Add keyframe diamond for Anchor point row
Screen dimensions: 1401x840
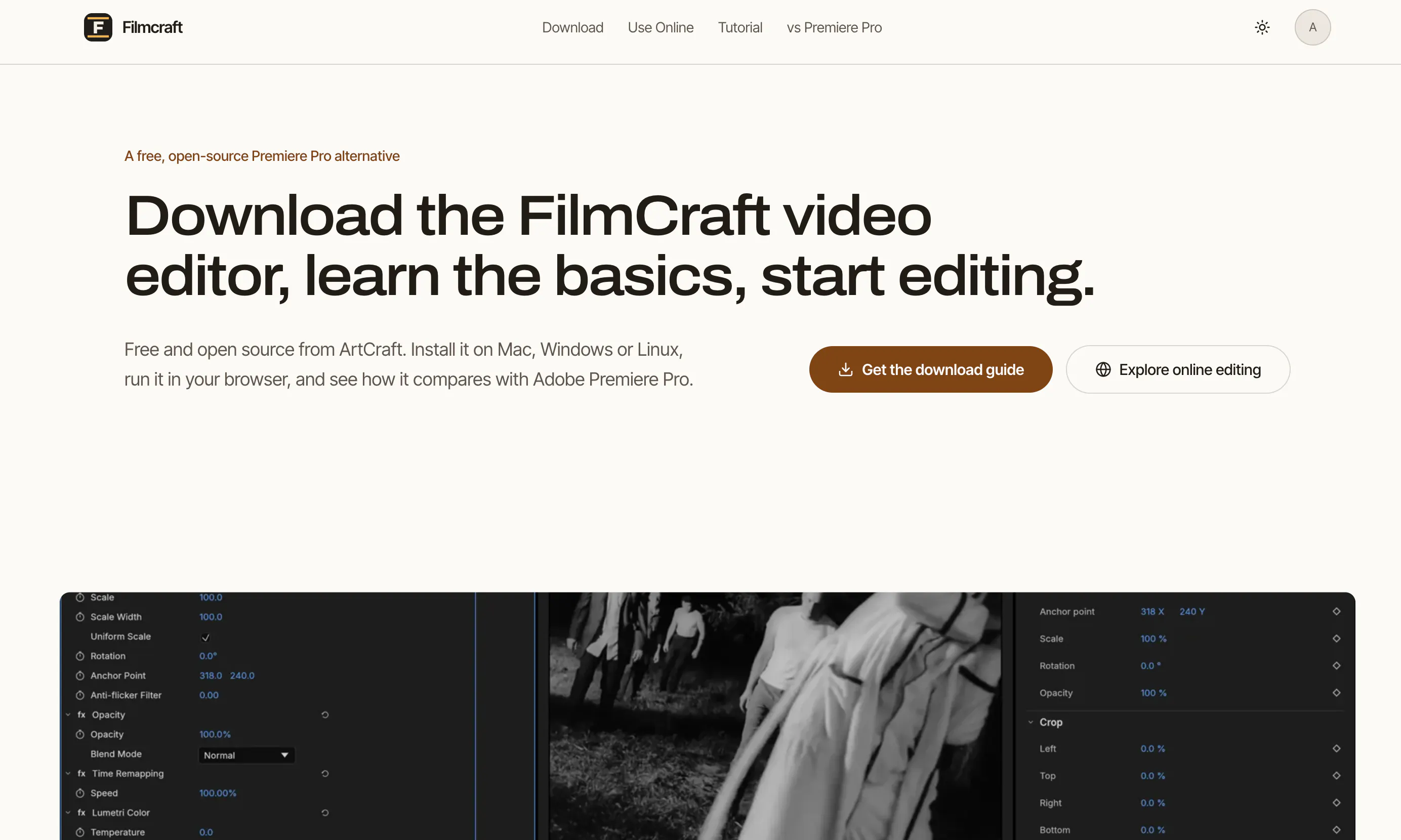1336,611
